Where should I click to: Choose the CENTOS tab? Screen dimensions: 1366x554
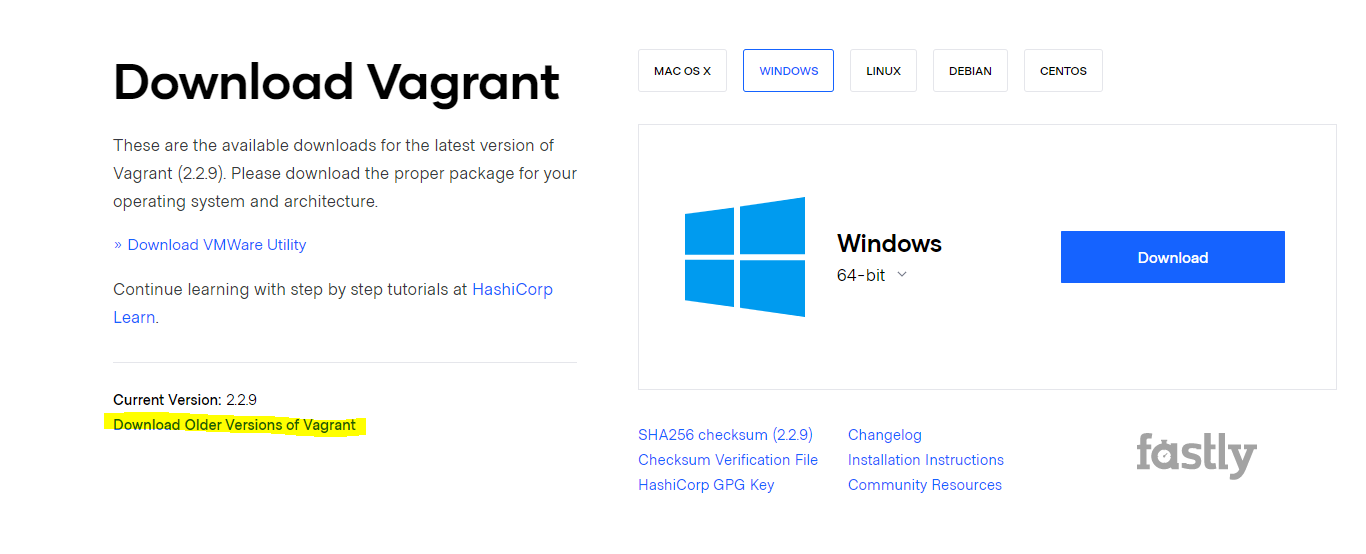click(1063, 71)
